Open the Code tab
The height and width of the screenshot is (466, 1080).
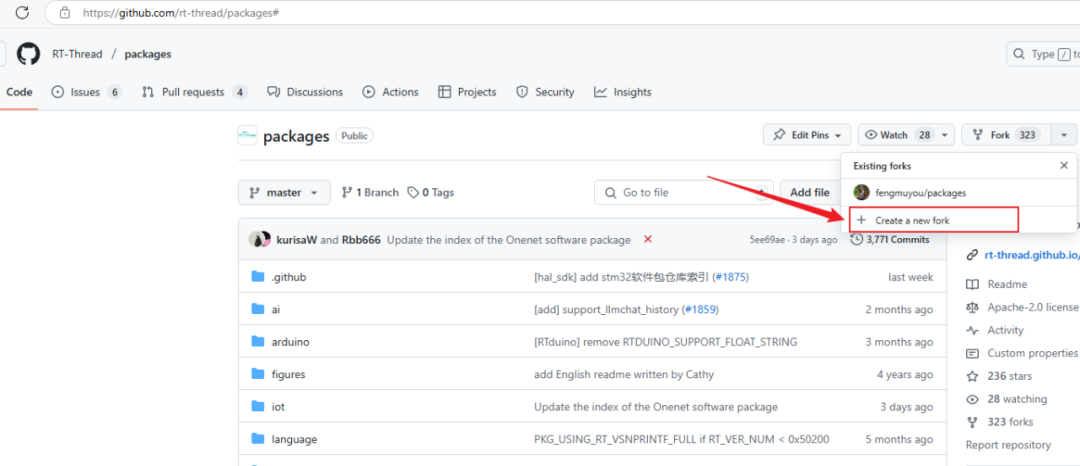(x=19, y=92)
